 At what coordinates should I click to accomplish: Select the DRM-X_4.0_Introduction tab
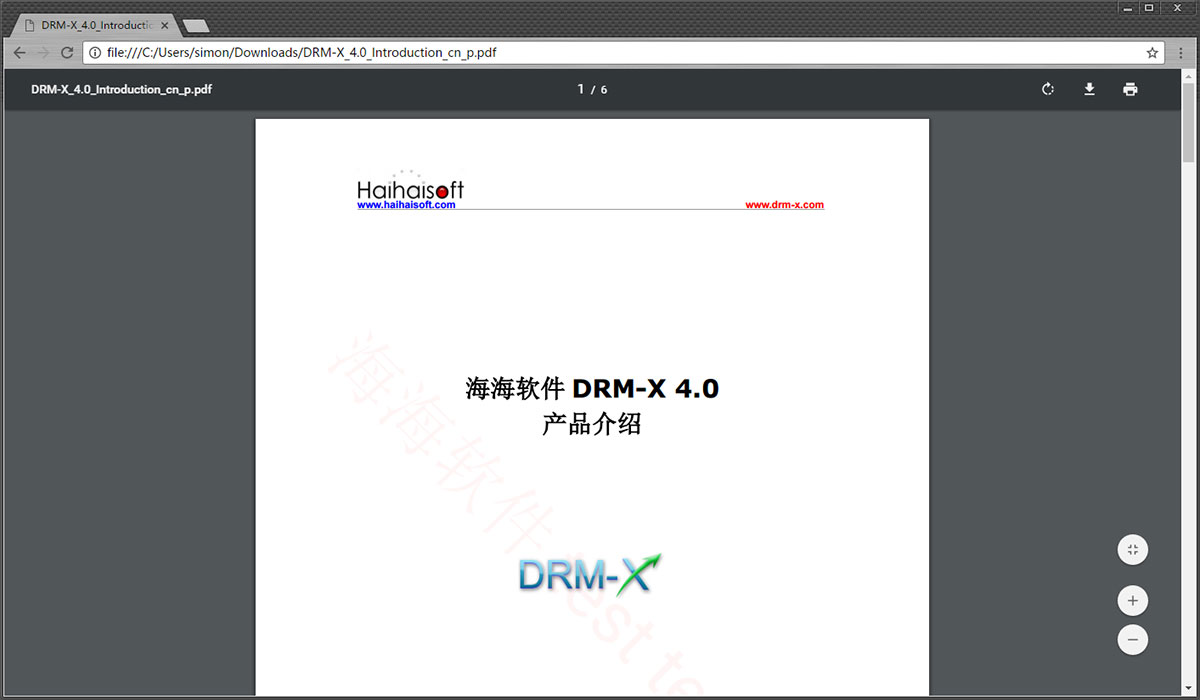coord(97,24)
